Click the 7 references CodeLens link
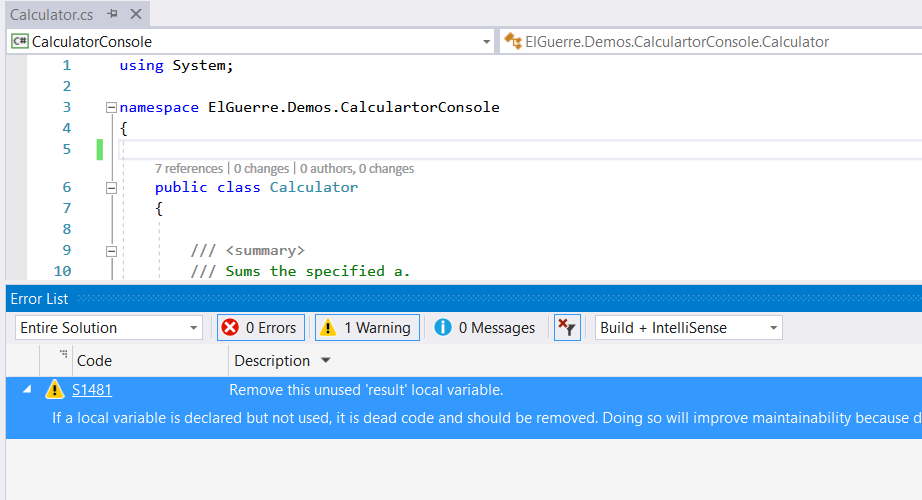The image size is (922, 500). (x=189, y=169)
